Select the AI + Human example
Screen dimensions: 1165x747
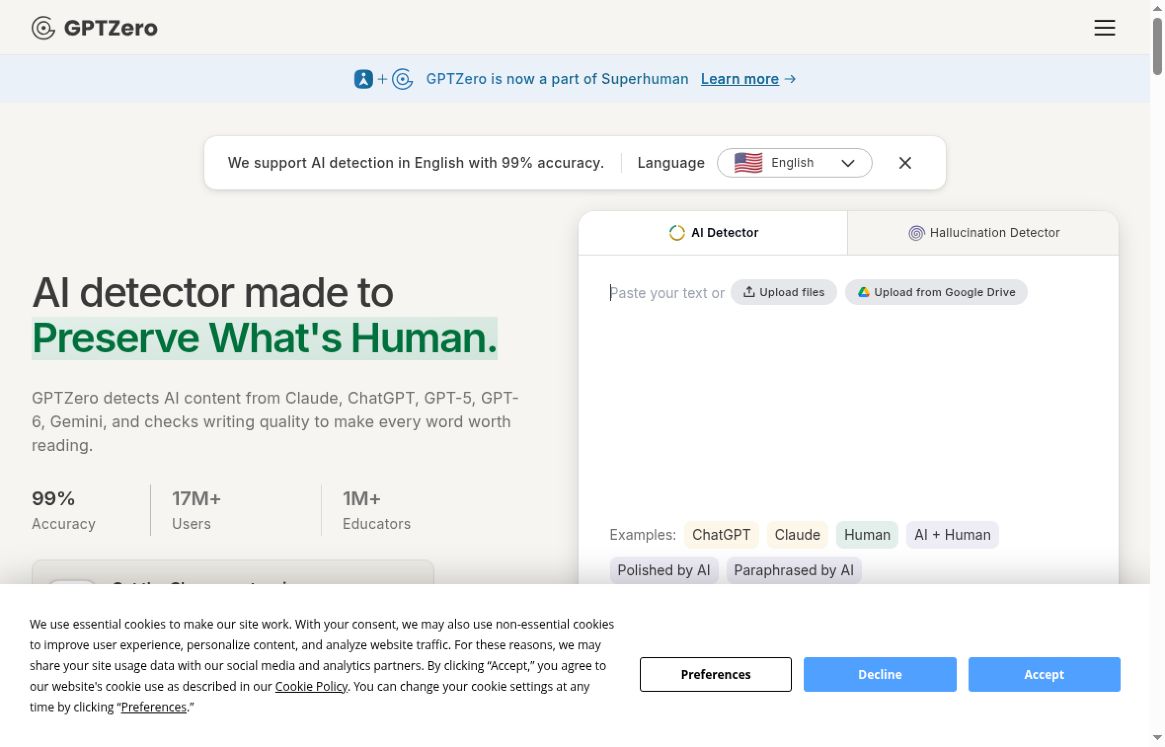coord(952,535)
